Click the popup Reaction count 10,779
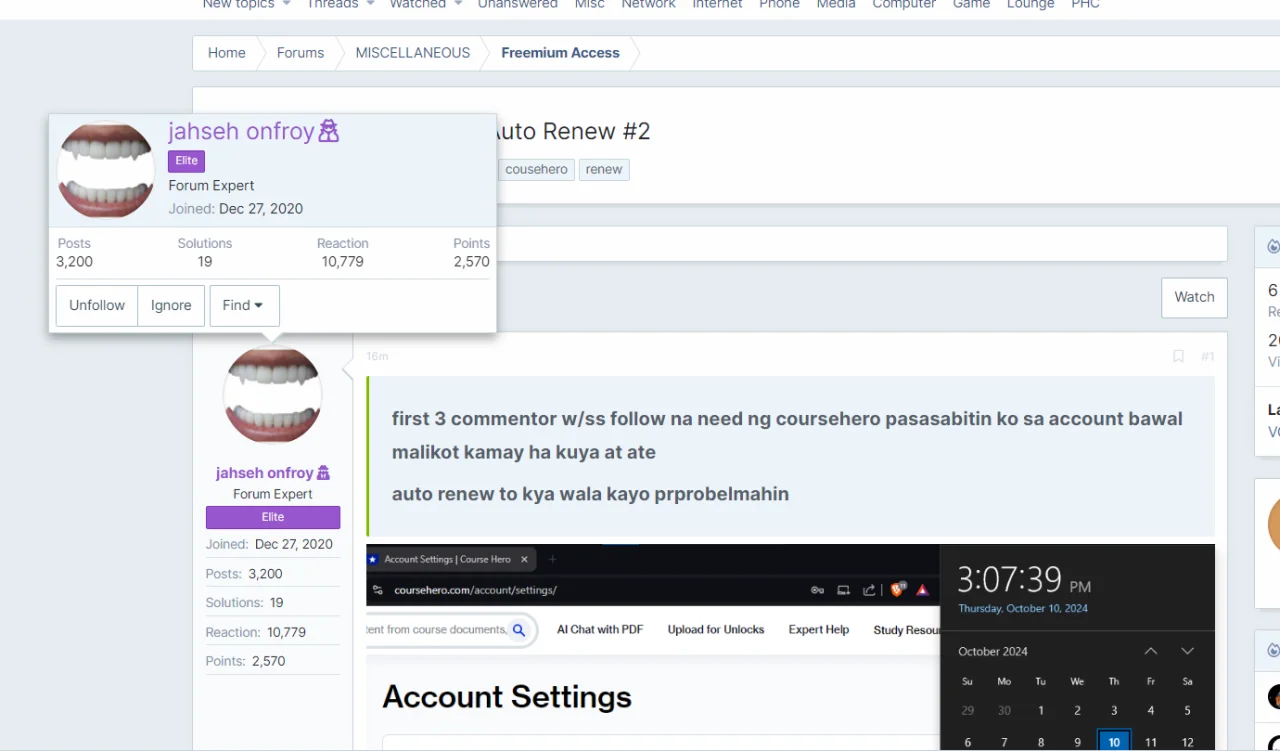Viewport: 1280px width, 751px height. click(342, 262)
